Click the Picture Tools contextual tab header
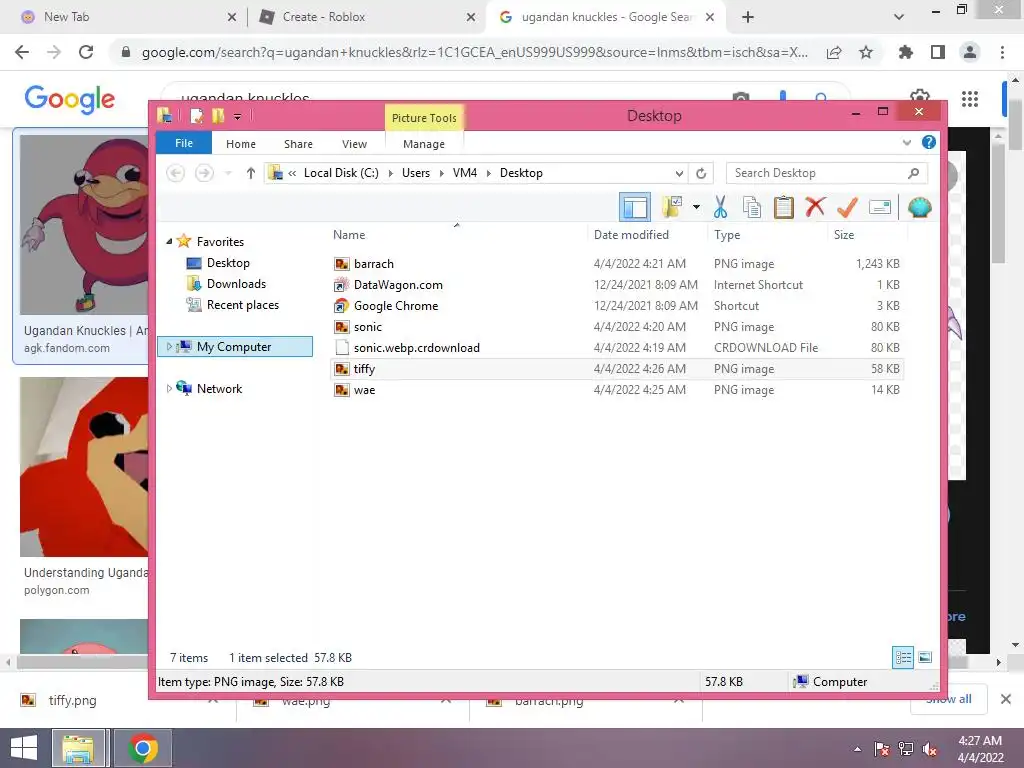The height and width of the screenshot is (768, 1024). [x=424, y=118]
